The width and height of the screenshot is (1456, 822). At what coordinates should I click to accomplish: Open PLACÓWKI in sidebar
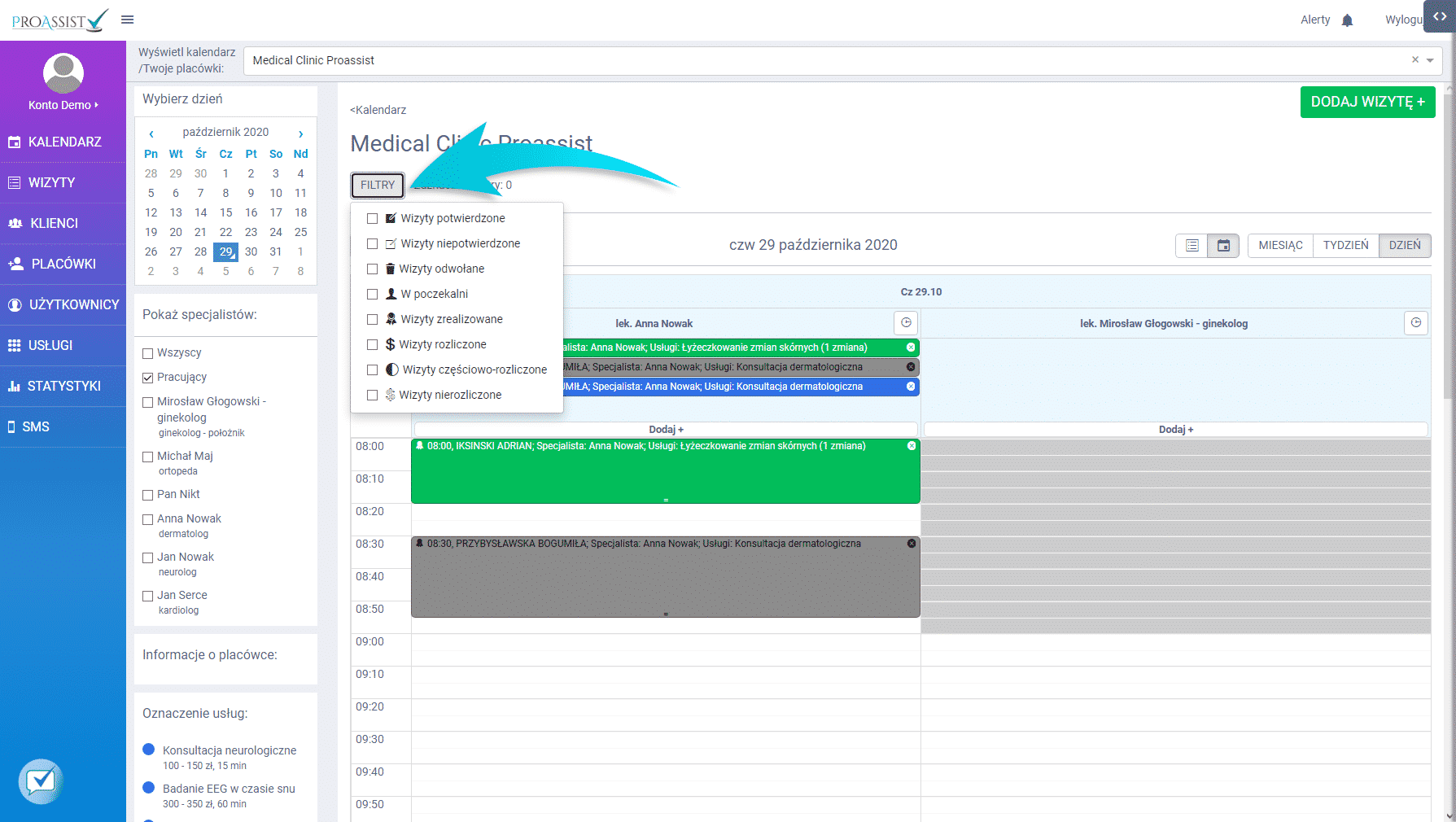pyautogui.click(x=63, y=264)
